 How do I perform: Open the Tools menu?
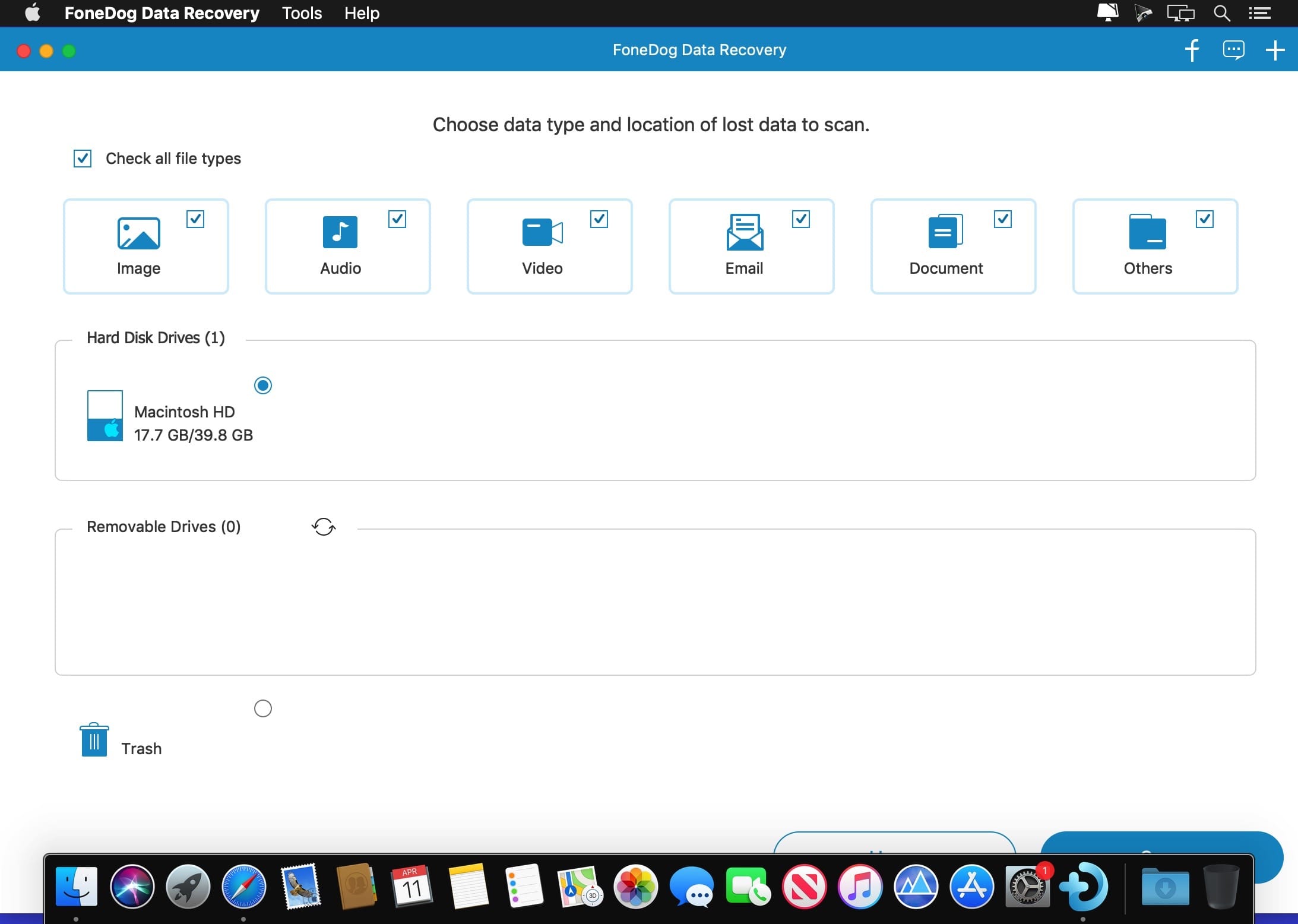click(x=302, y=13)
